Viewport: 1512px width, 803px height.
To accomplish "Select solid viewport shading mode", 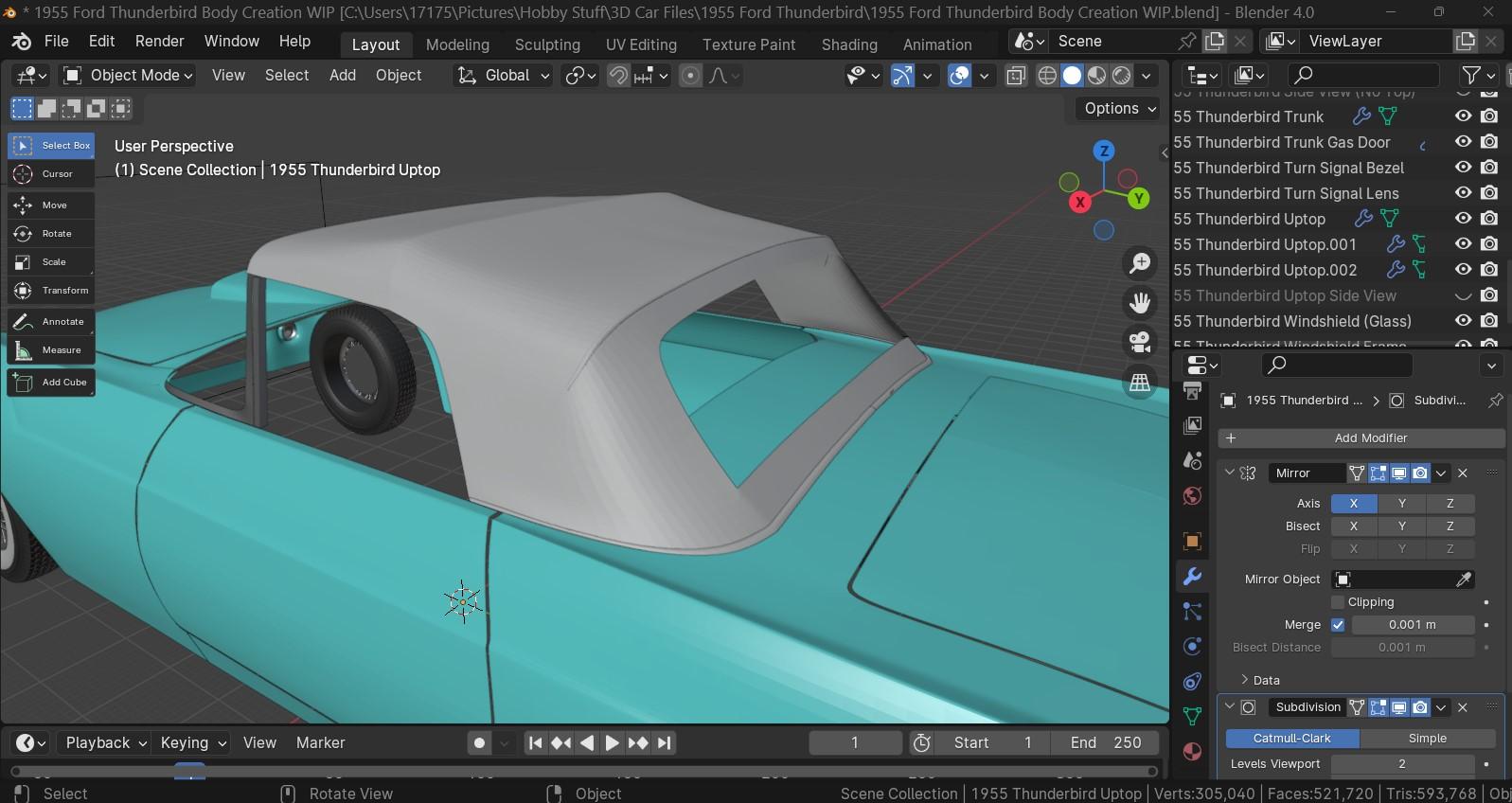I will (1072, 76).
